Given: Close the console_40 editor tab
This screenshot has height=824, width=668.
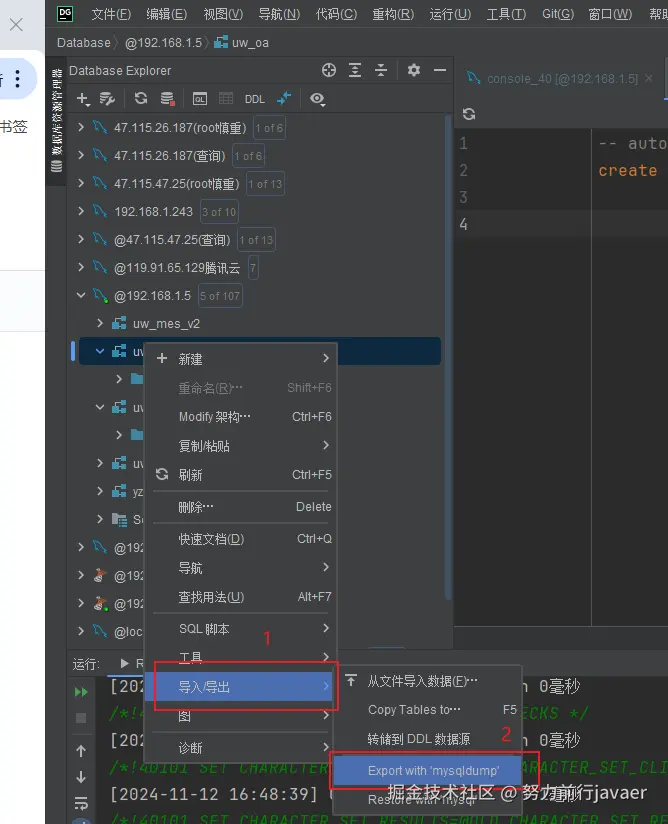Looking at the screenshot, I should point(649,78).
